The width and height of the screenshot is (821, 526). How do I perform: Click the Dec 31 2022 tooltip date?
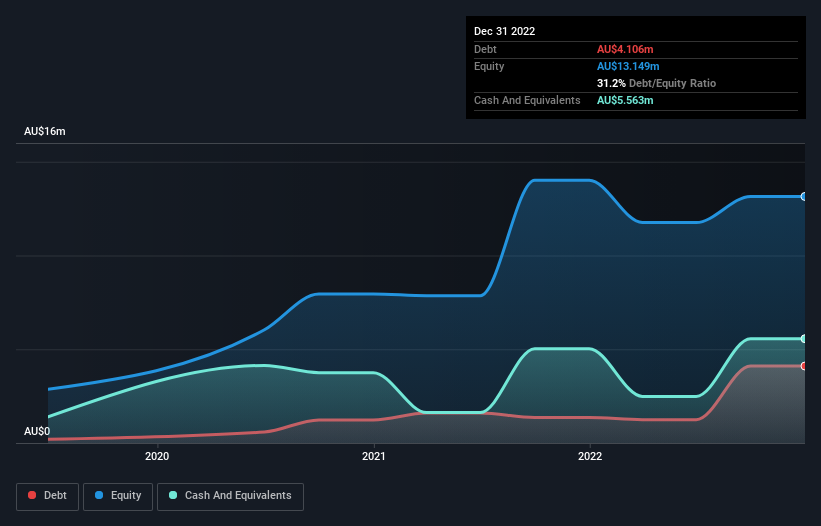coord(505,31)
